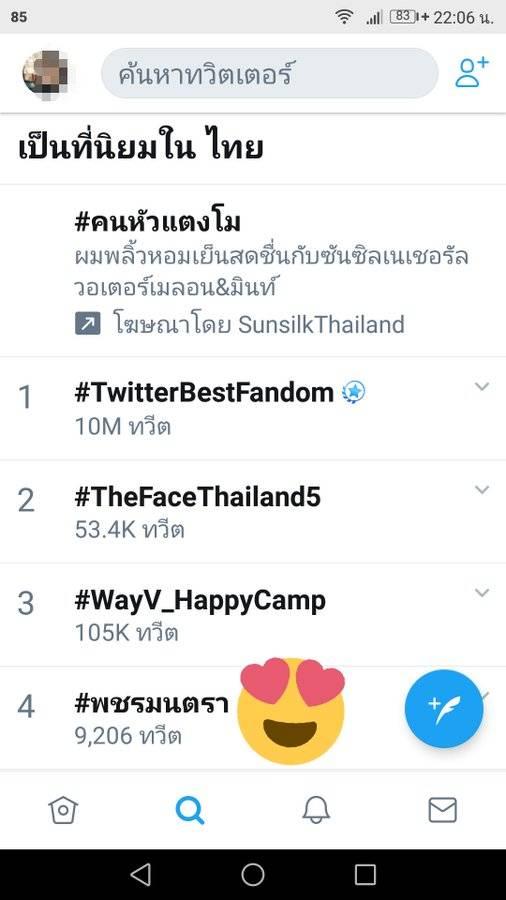Expand options chevron for #TheFaceThailand5
Viewport: 506px width, 900px height.
click(x=482, y=489)
